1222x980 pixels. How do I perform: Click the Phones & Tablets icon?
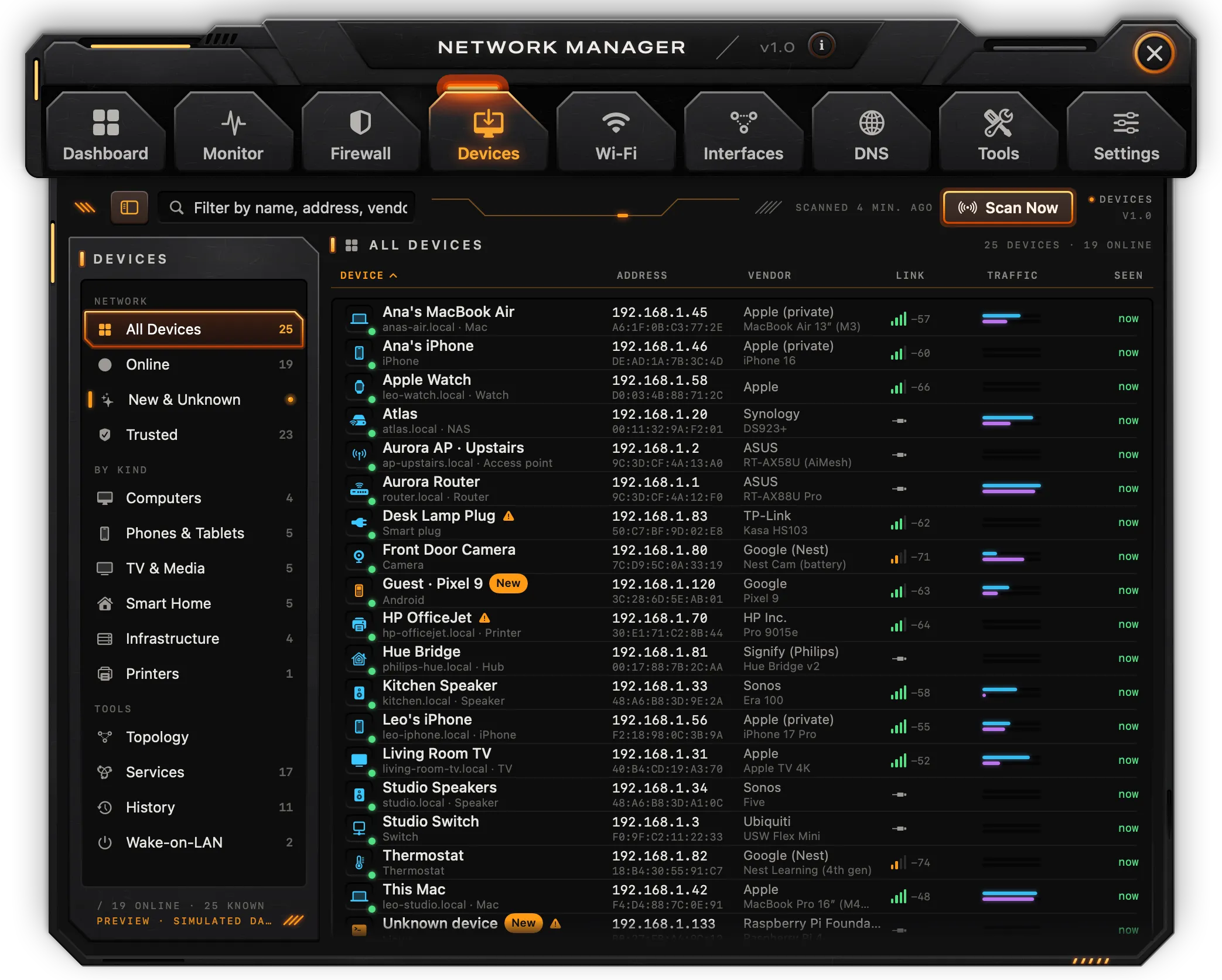click(105, 533)
